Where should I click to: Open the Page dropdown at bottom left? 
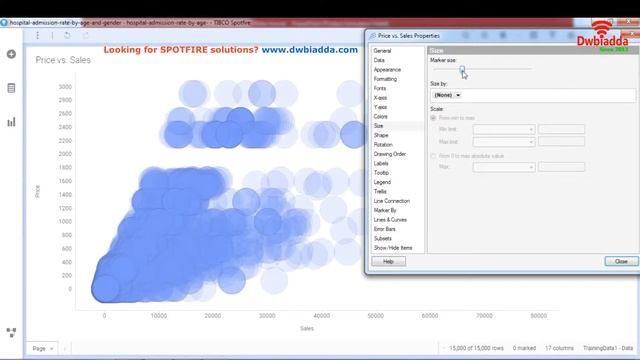pyautogui.click(x=42, y=349)
